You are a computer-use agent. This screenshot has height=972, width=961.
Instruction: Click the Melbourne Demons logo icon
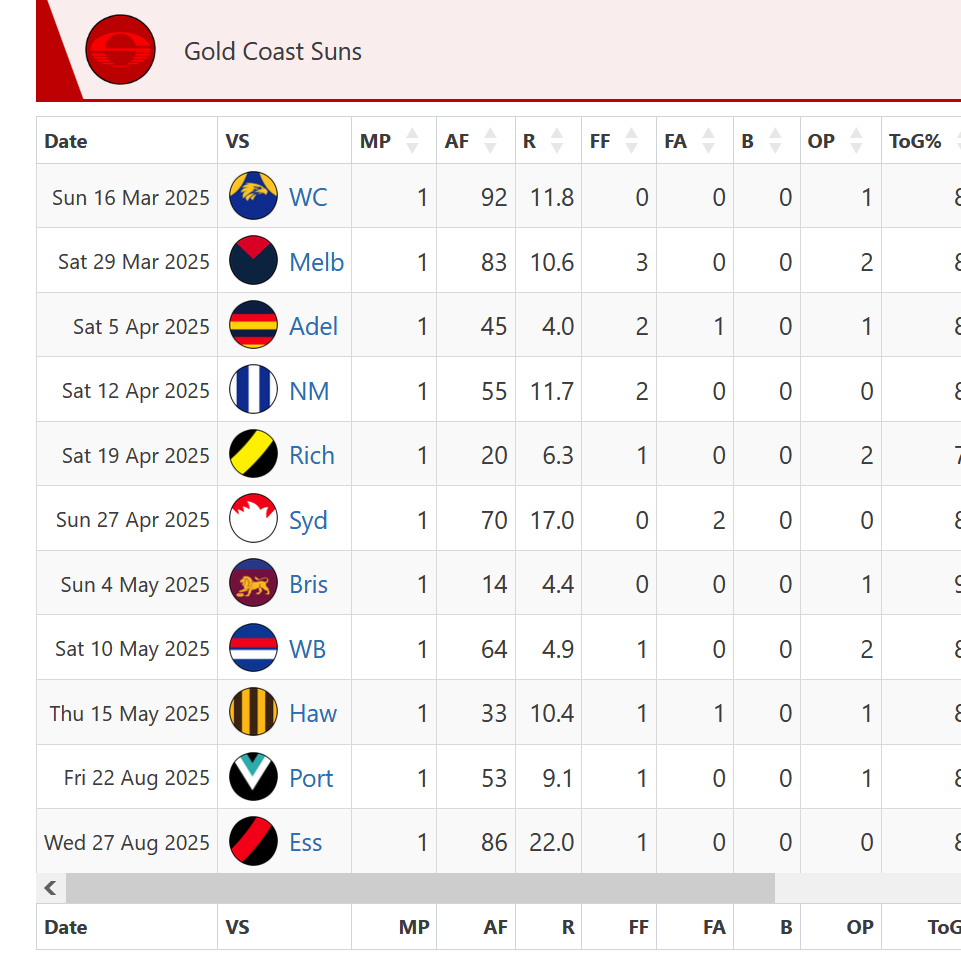pos(253,260)
